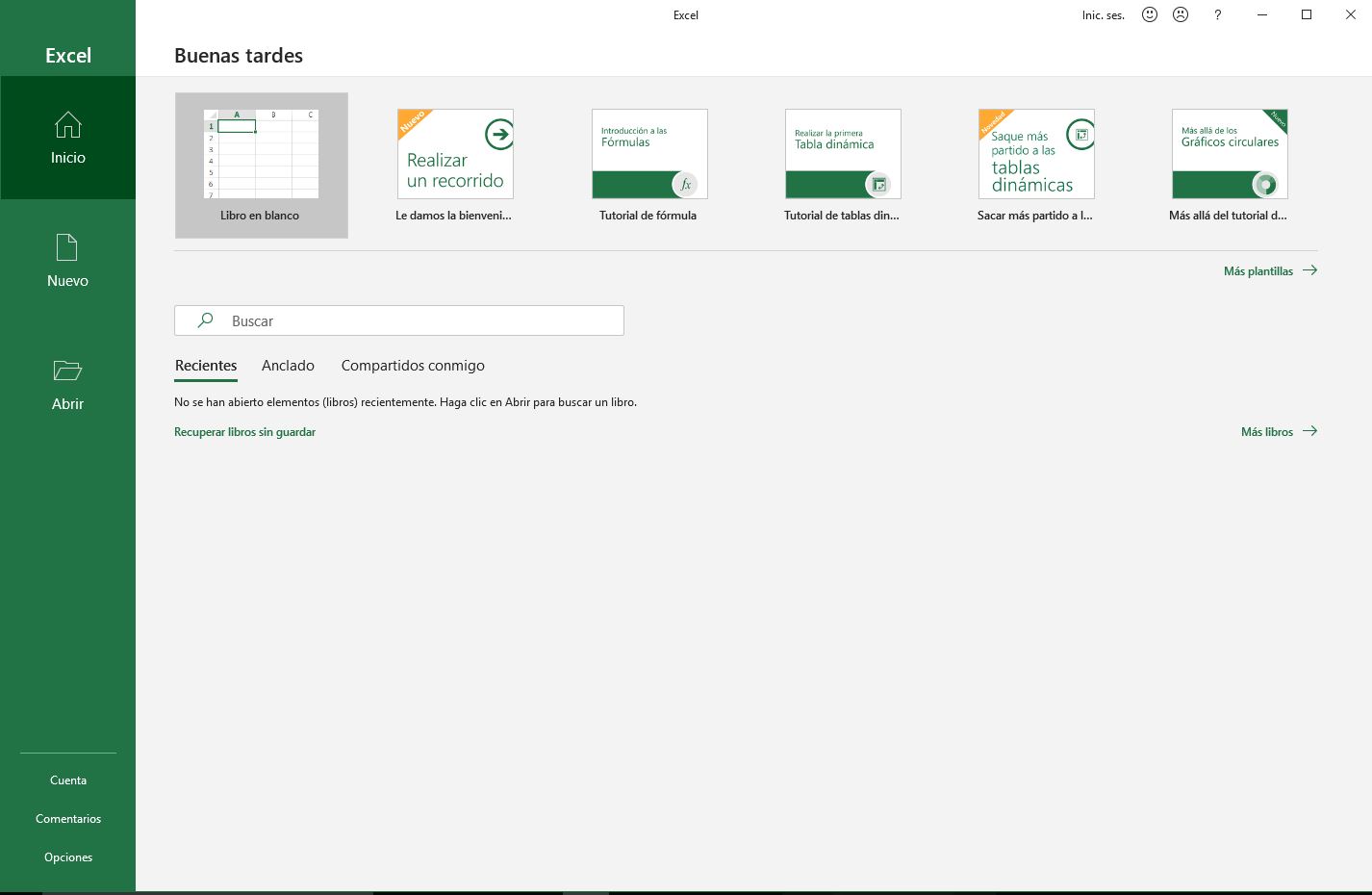Open Opciones from the sidebar
Screen dimensions: 1372x895
coord(67,857)
